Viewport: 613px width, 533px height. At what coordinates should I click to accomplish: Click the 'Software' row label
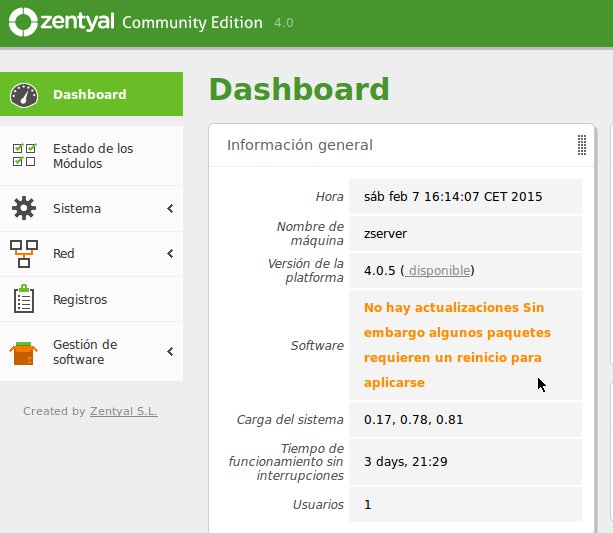(317, 345)
